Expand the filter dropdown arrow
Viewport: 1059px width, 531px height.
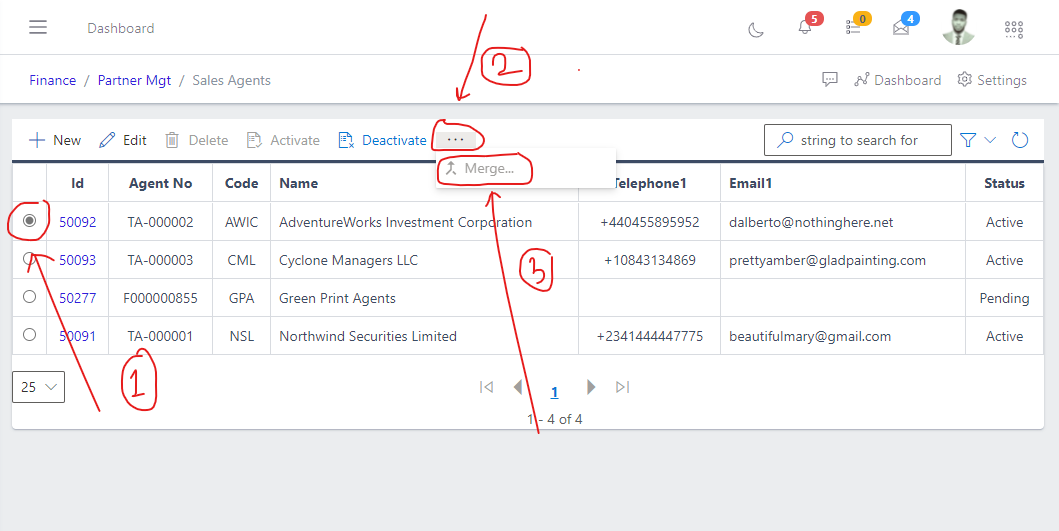tap(990, 140)
